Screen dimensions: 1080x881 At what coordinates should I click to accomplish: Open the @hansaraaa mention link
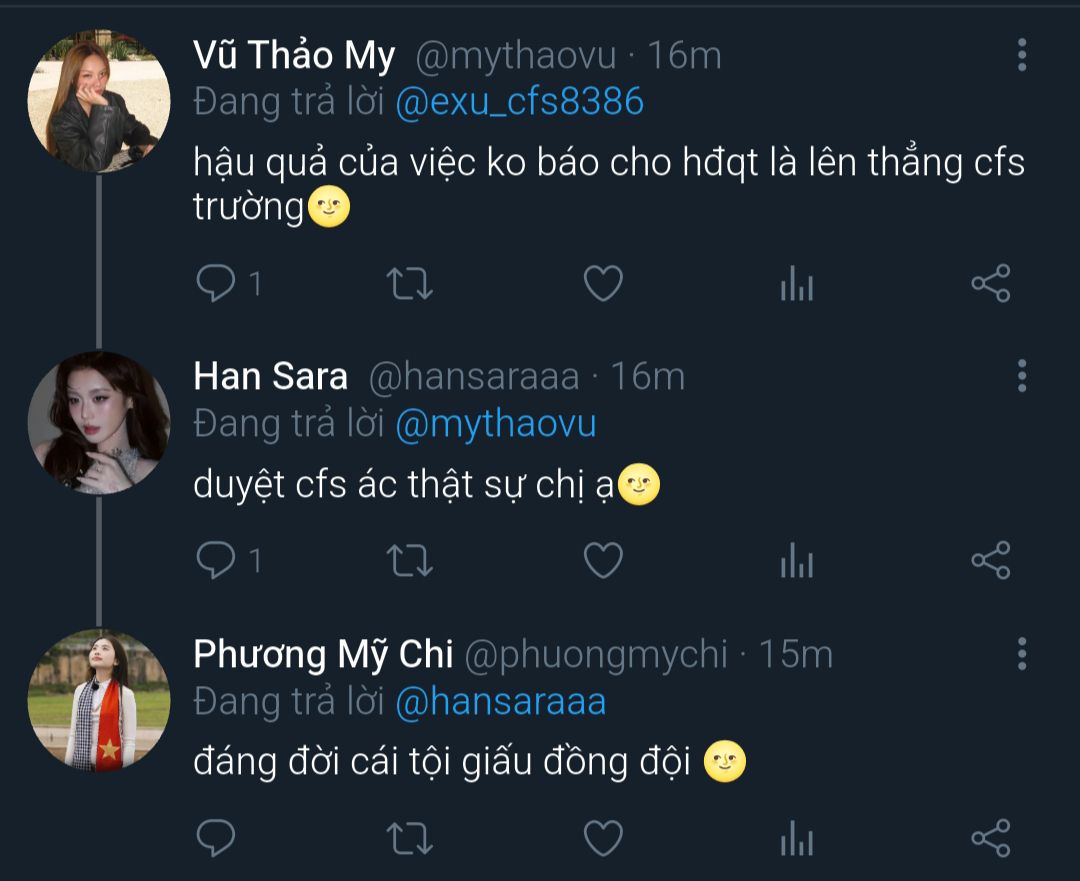501,702
